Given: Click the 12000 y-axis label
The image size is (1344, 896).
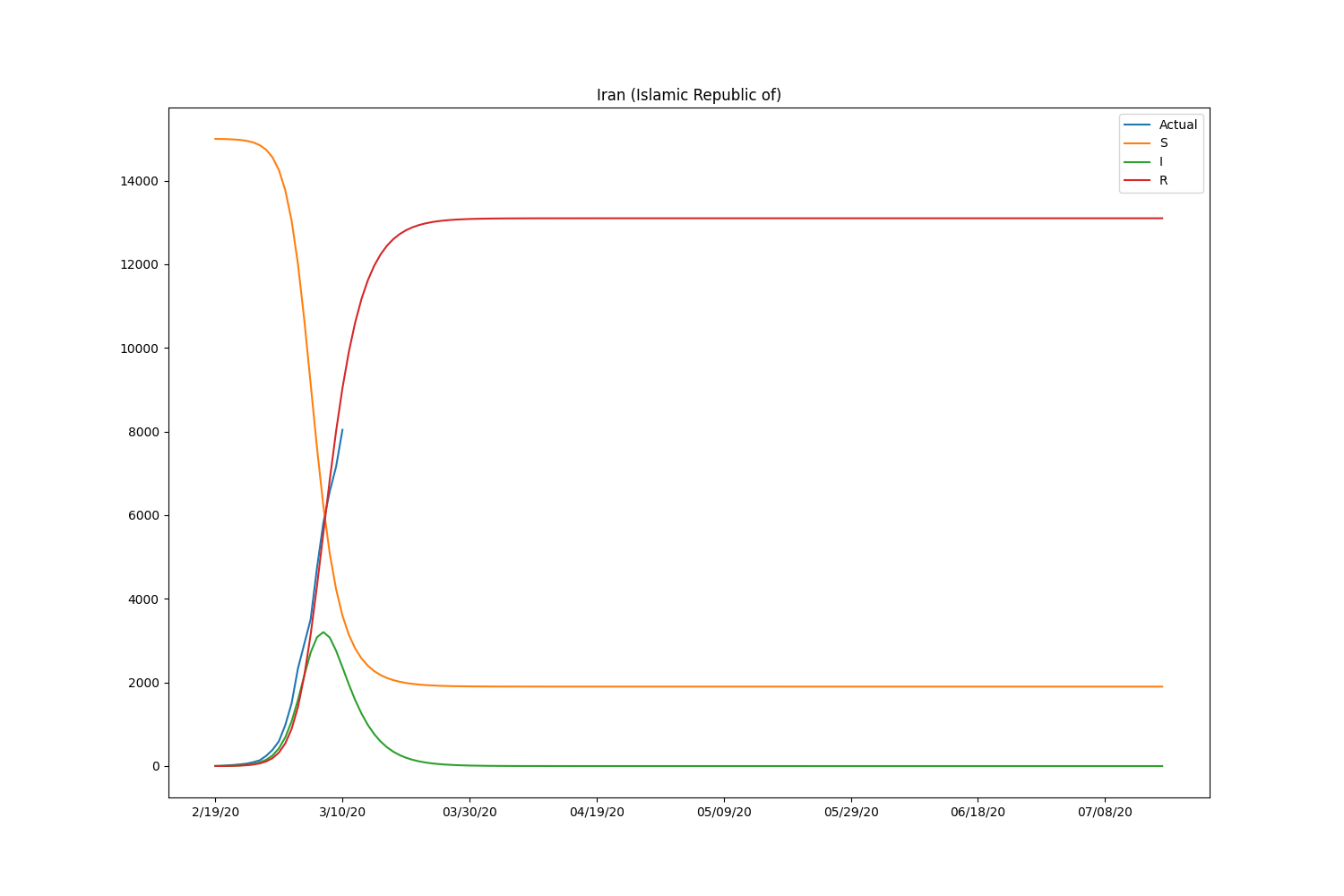Looking at the screenshot, I should click(x=140, y=264).
